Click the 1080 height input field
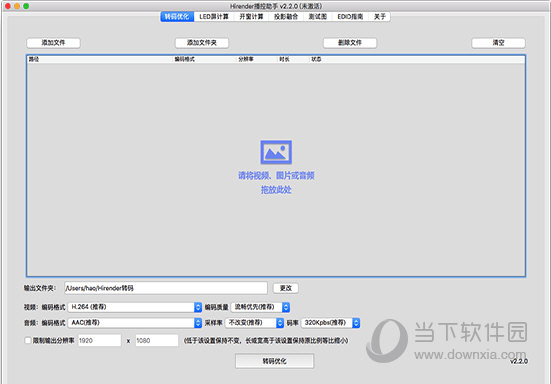551x384 pixels. (157, 340)
